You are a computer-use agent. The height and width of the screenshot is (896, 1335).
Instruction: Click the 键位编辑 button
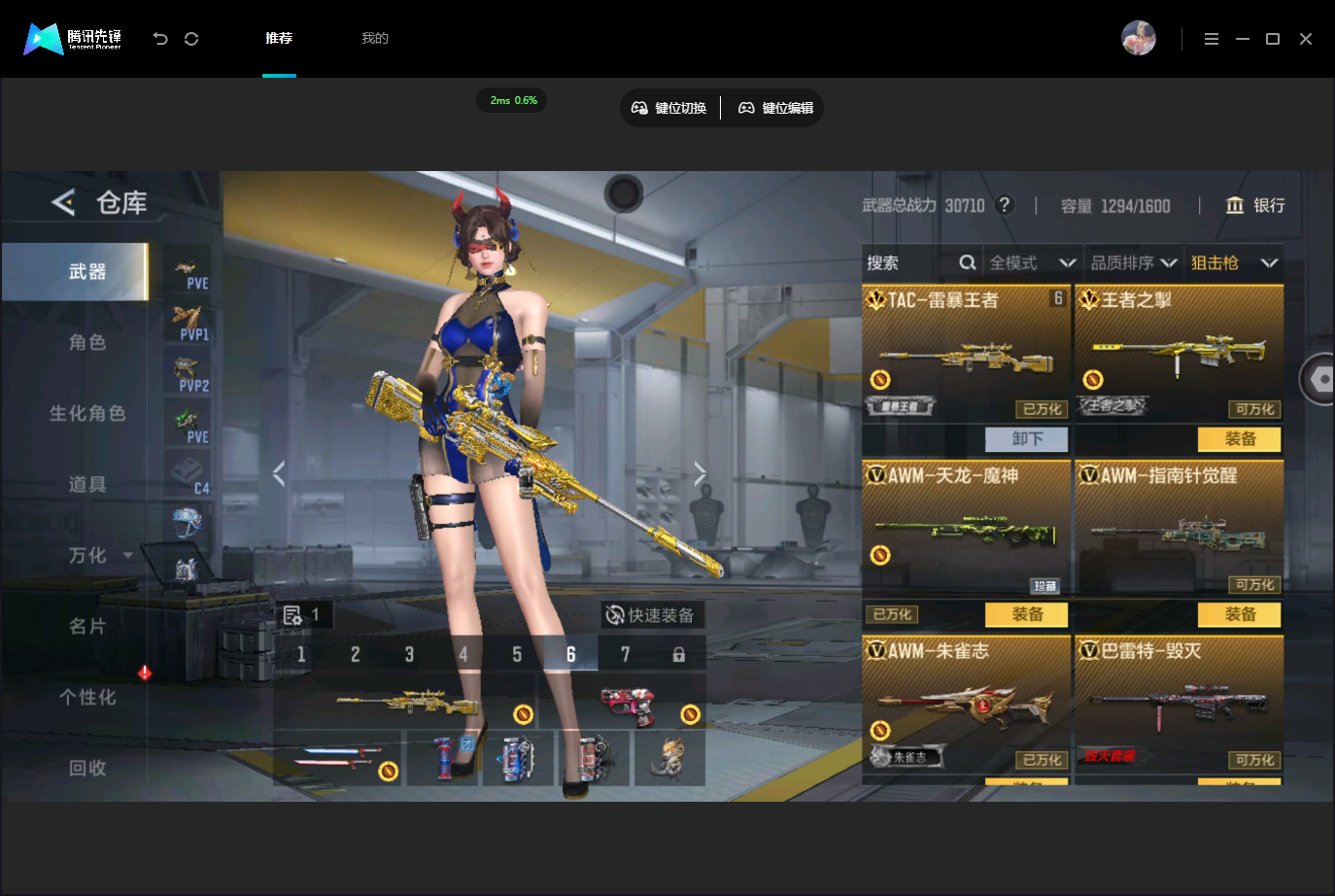pyautogui.click(x=776, y=108)
